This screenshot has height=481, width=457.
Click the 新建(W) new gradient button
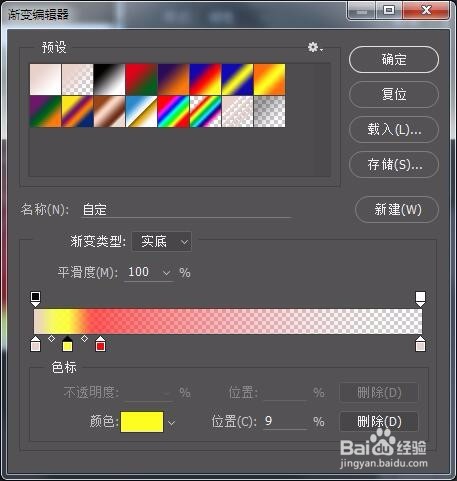(x=397, y=210)
